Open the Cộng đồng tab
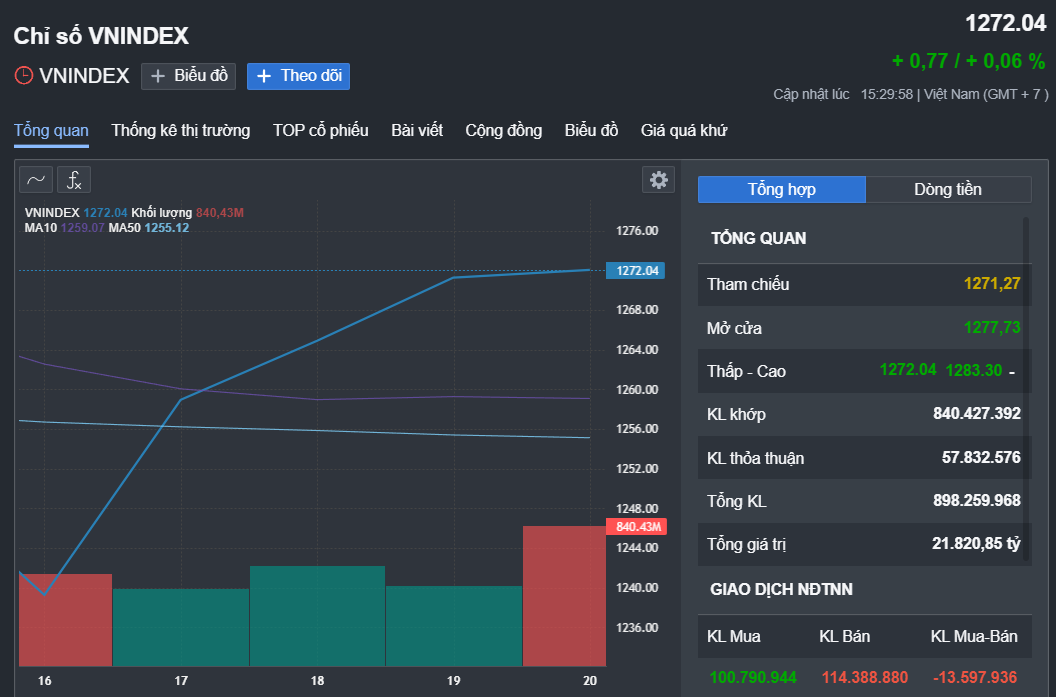Image resolution: width=1056 pixels, height=697 pixels. pos(503,131)
